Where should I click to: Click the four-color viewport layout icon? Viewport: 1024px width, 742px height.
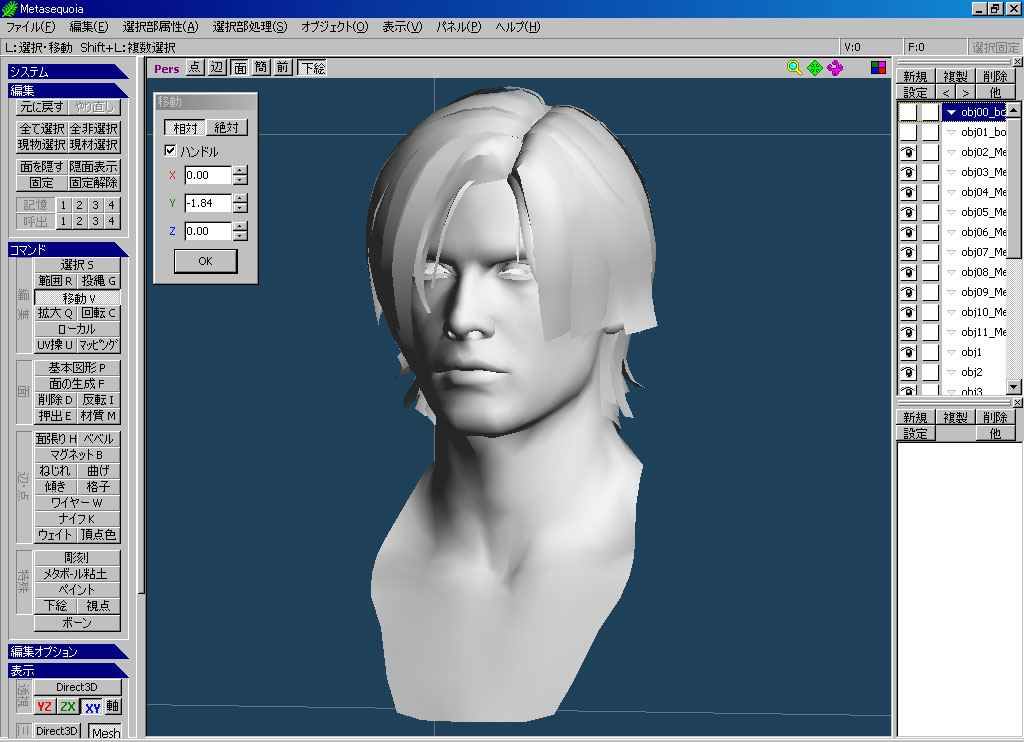pyautogui.click(x=878, y=68)
